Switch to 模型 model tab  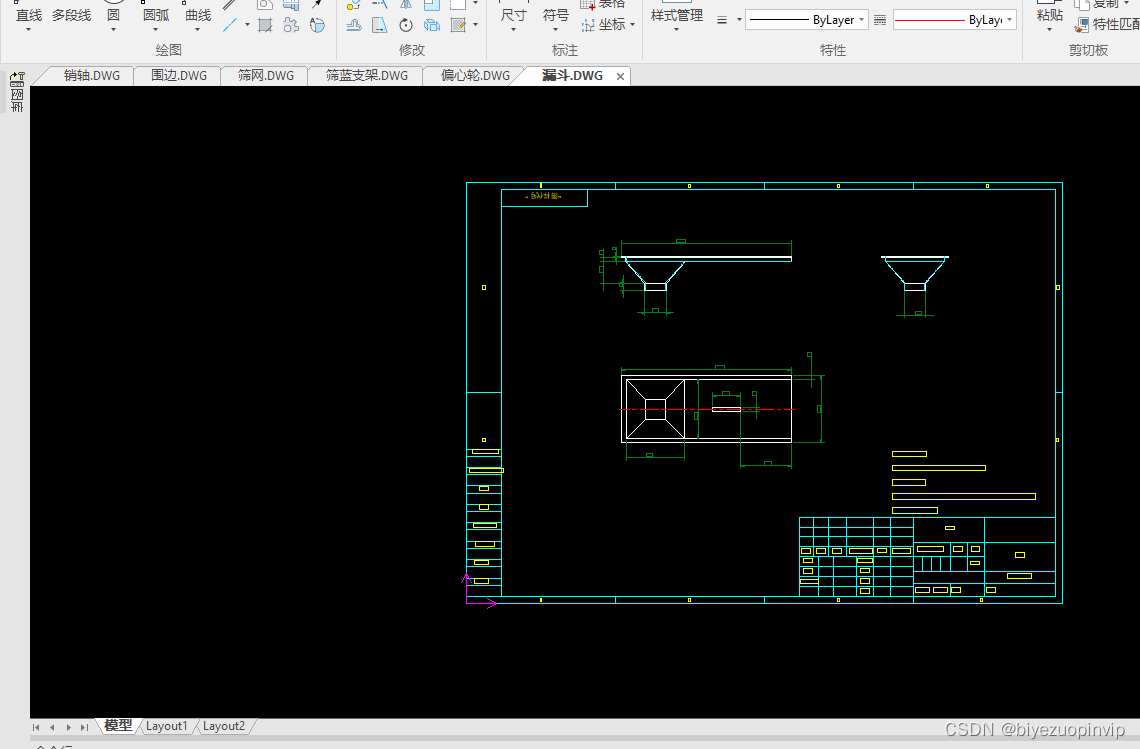118,726
